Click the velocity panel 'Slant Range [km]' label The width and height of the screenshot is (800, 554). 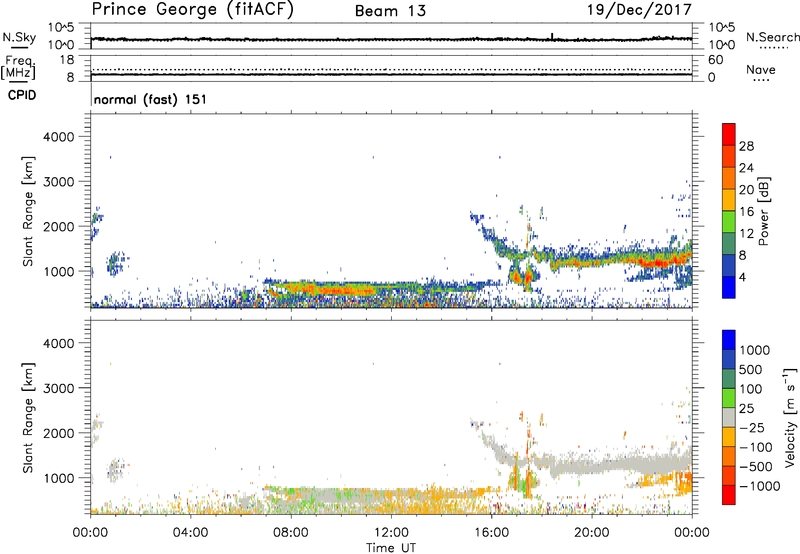[28, 418]
